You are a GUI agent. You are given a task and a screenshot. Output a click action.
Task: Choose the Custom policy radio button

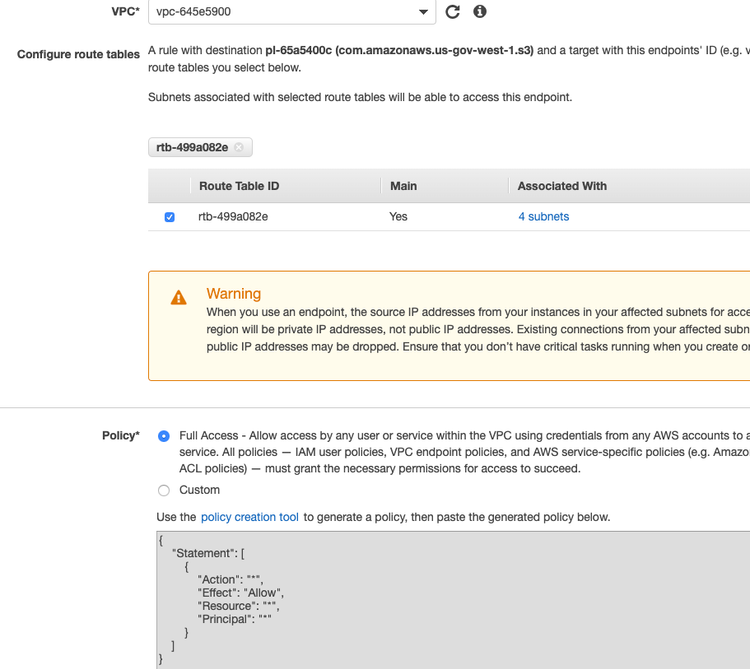point(164,490)
